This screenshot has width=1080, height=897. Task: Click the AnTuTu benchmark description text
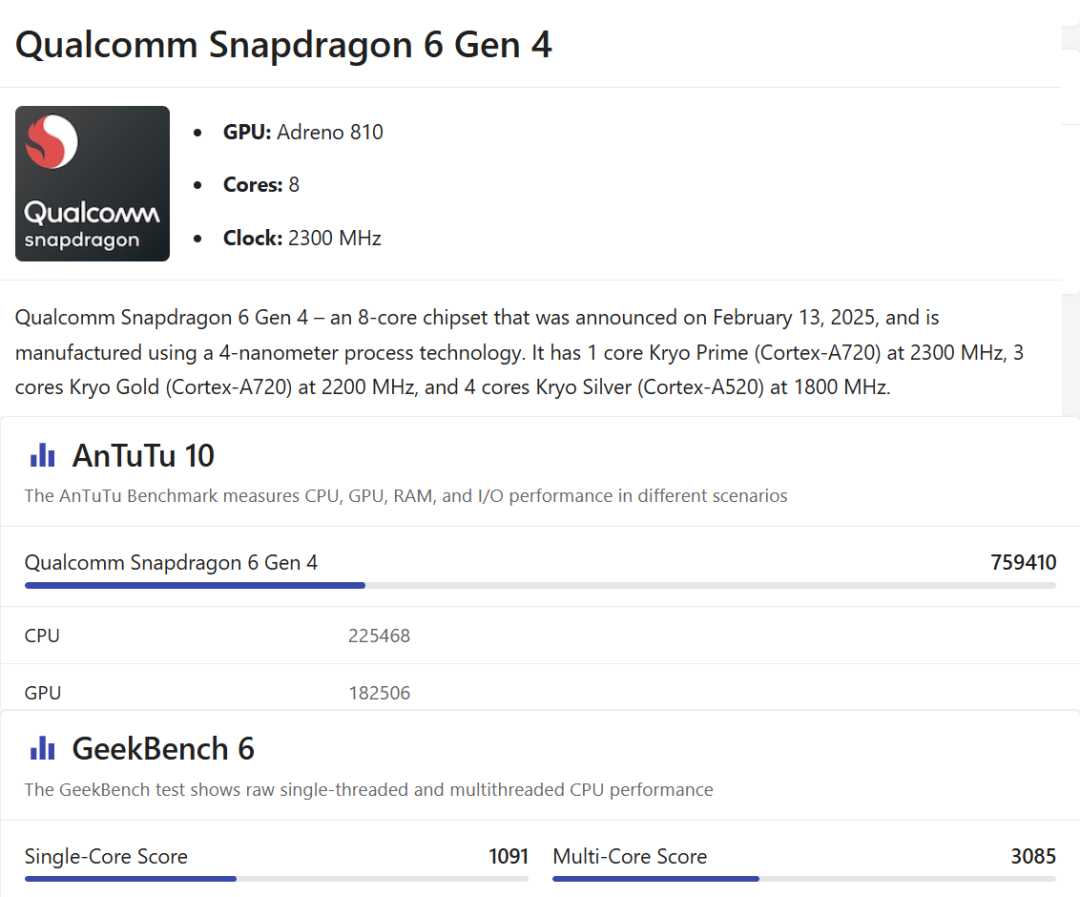coord(406,495)
